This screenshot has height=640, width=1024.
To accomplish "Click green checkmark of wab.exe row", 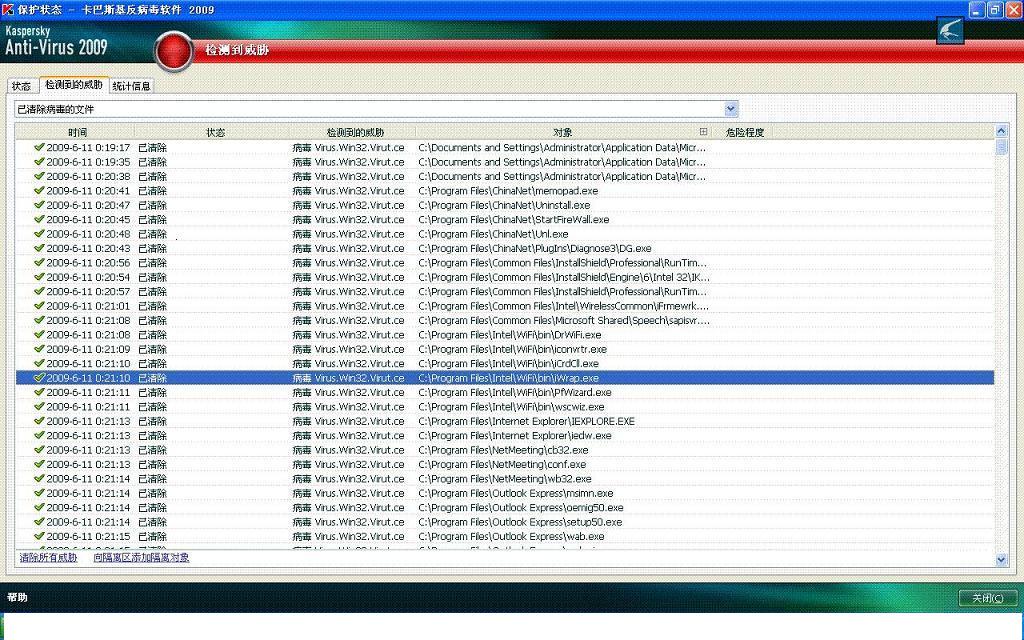I will pyautogui.click(x=39, y=536).
